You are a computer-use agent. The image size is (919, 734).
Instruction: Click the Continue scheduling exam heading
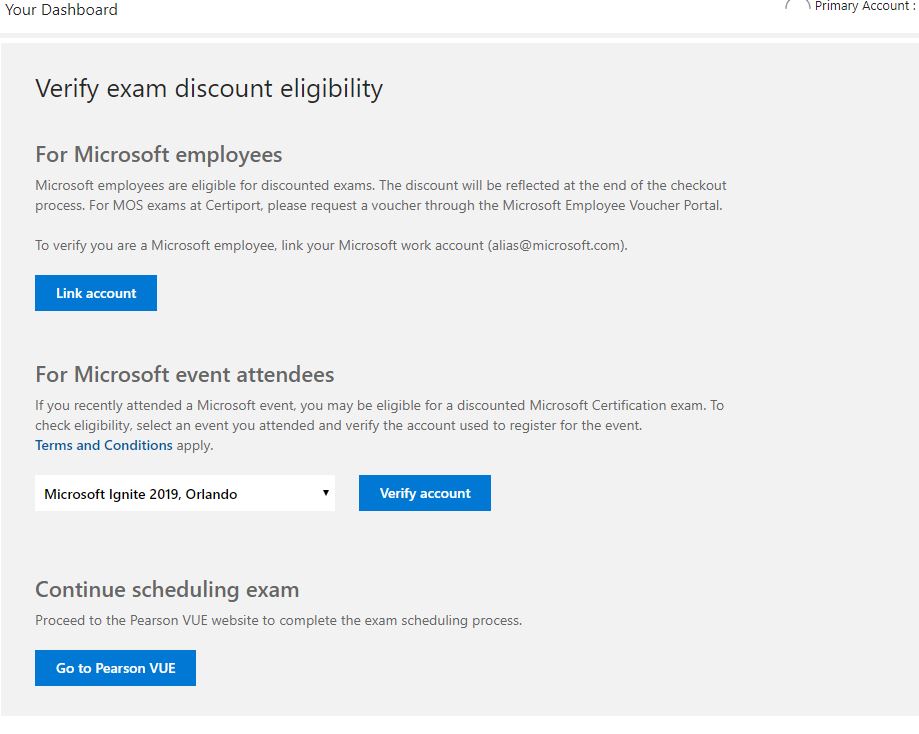point(167,589)
